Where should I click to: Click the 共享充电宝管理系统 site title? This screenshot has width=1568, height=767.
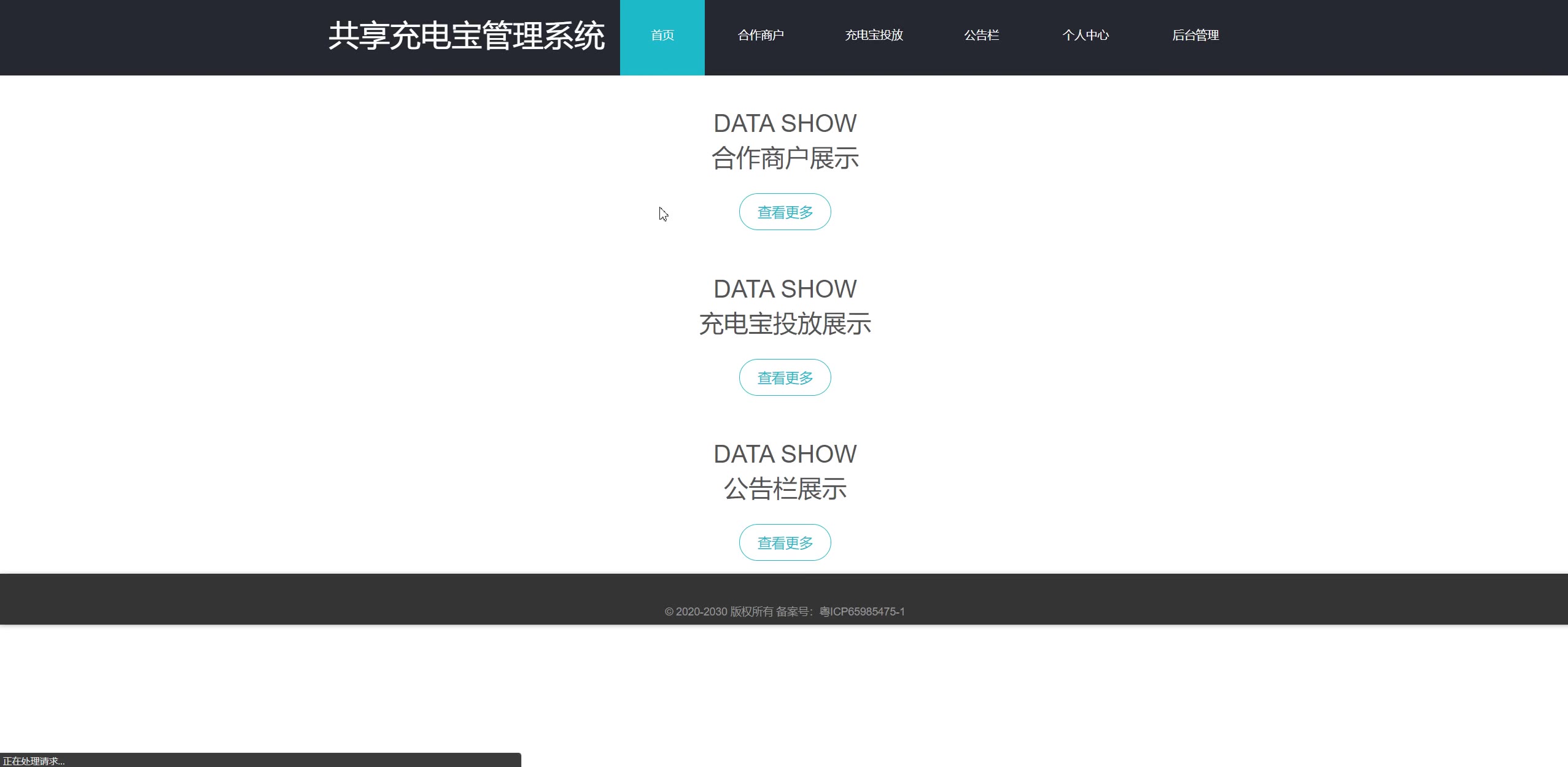tap(466, 36)
